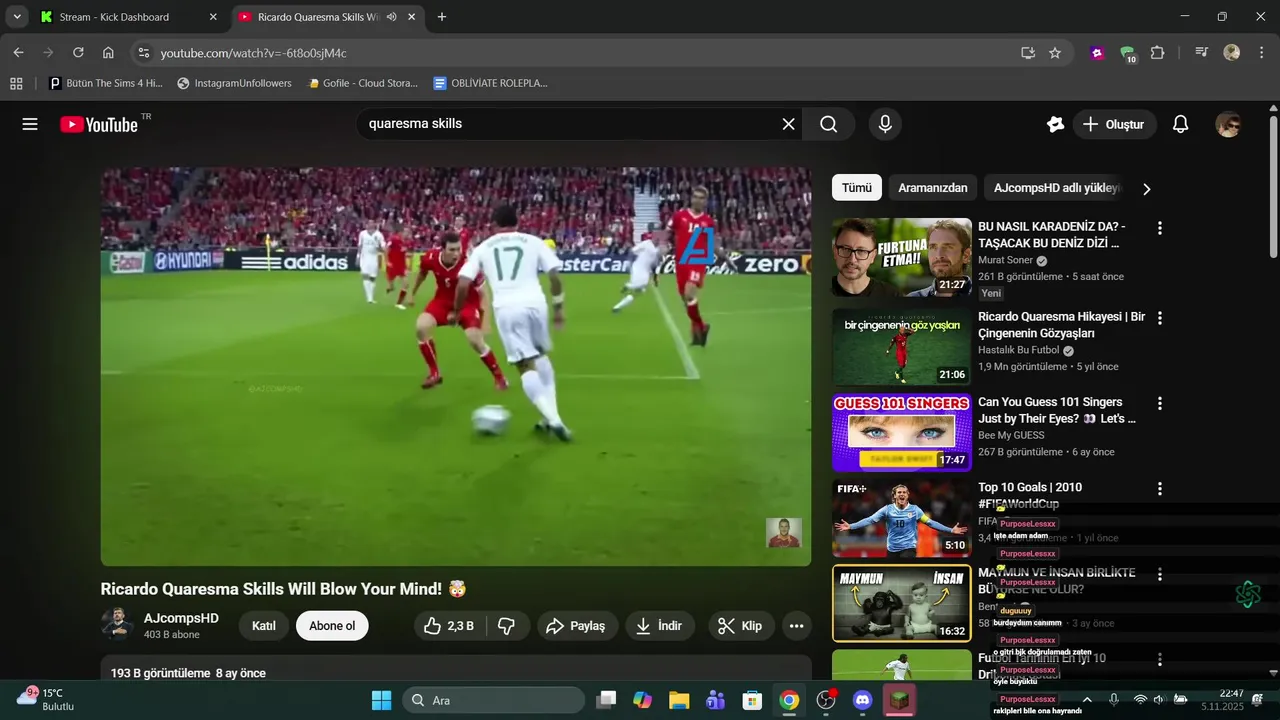
Task: Click the İndir download button
Action: (x=659, y=626)
